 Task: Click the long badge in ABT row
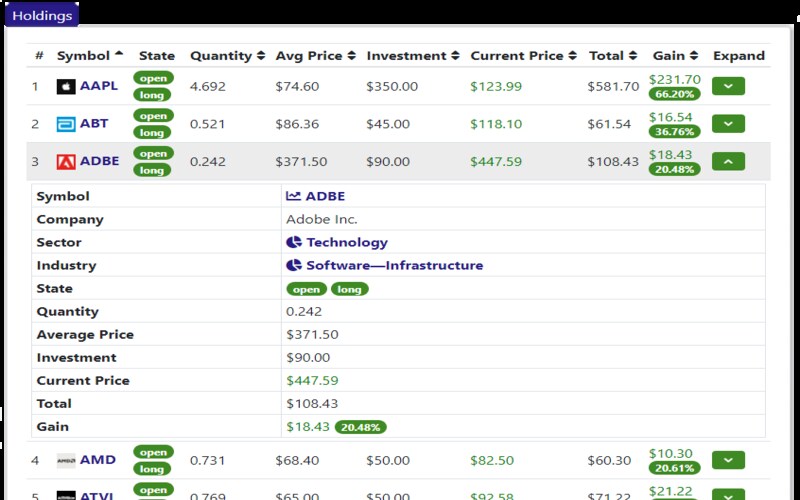[152, 133]
